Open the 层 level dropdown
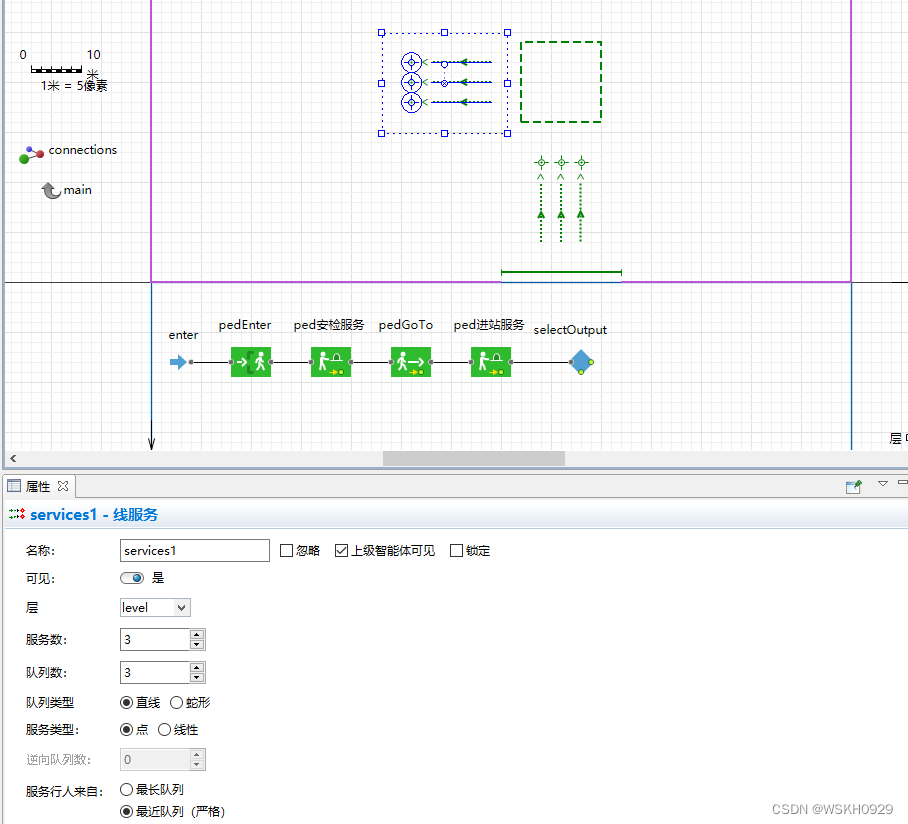 pos(155,607)
